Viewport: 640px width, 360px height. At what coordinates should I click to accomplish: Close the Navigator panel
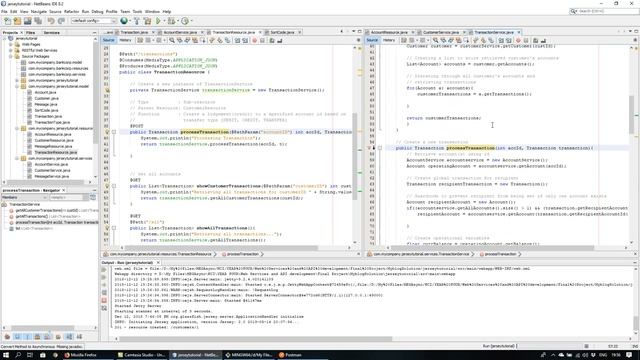tap(64, 191)
